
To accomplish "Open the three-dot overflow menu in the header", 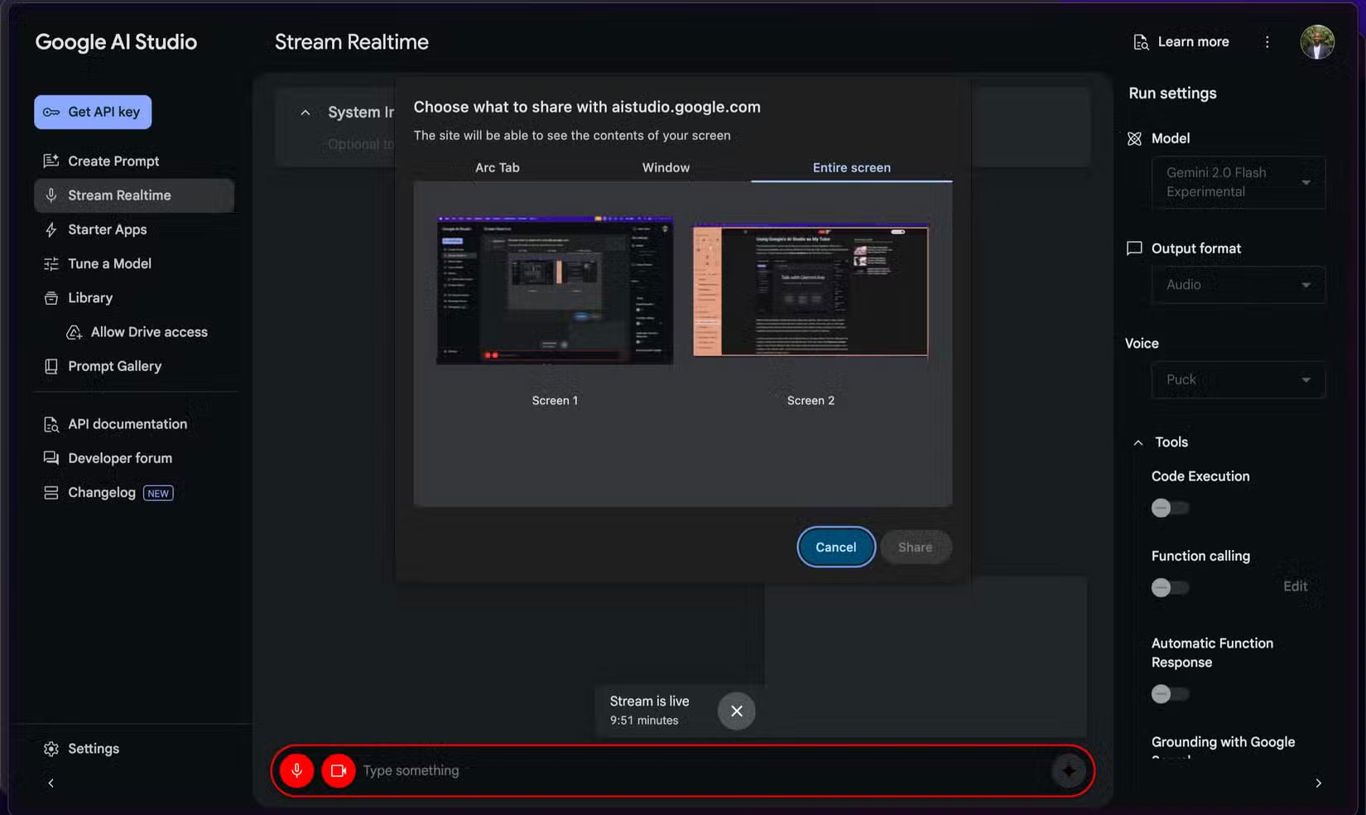I will (1267, 41).
